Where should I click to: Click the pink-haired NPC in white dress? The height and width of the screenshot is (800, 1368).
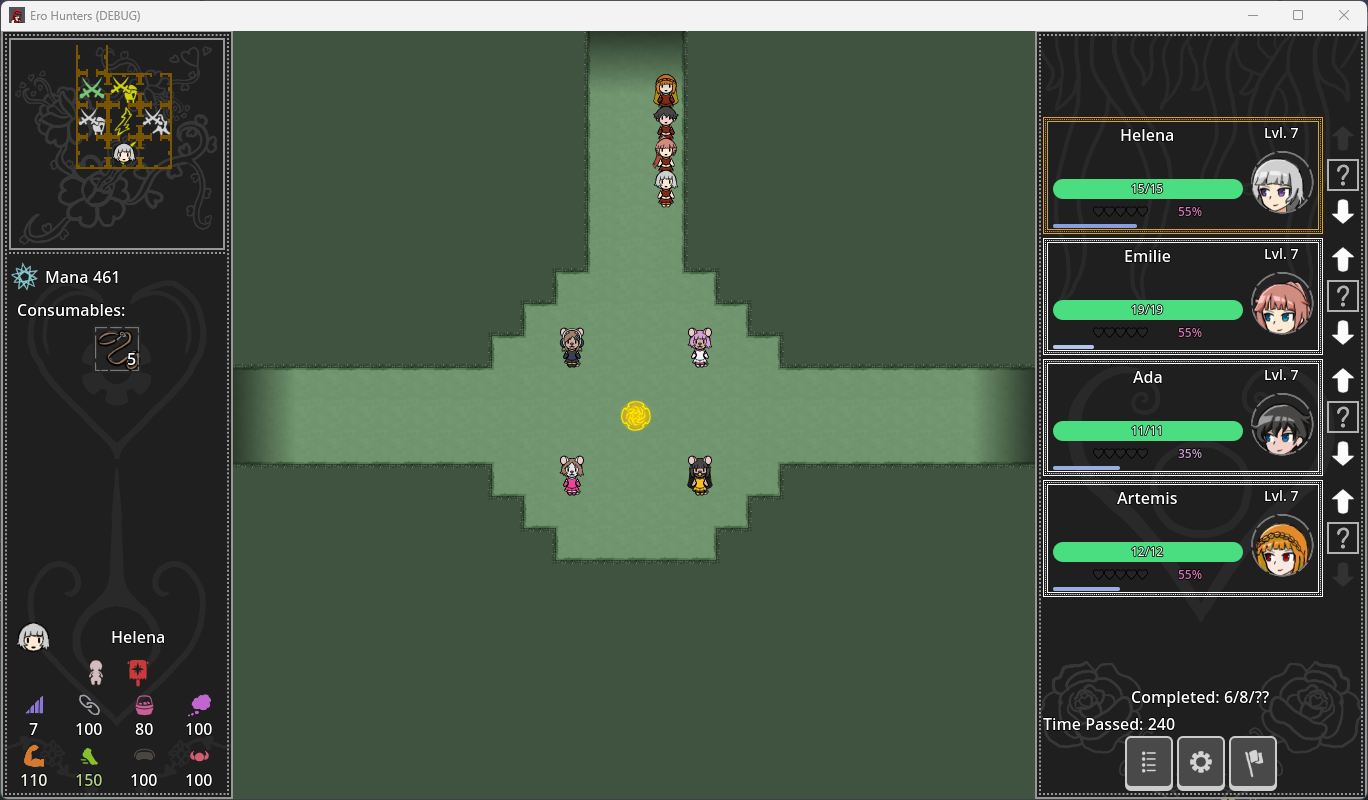700,348
